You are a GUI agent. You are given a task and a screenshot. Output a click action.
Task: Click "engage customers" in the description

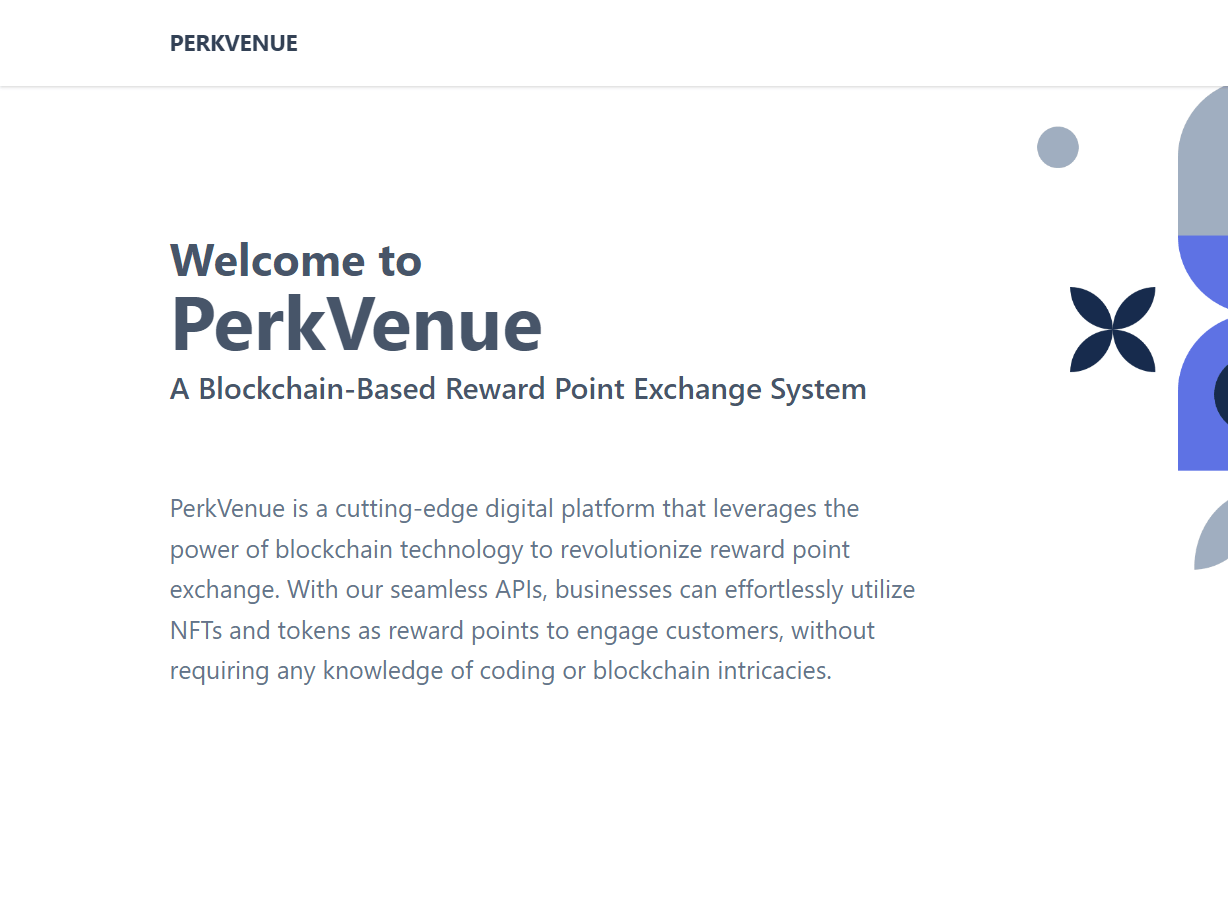680,631
